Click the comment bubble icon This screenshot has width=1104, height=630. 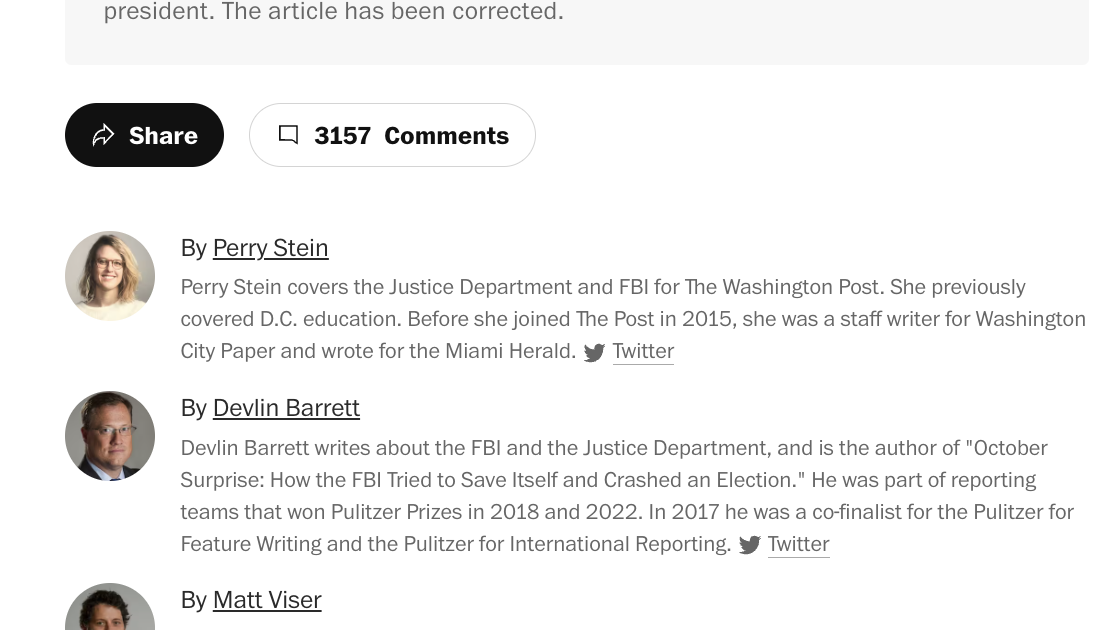[x=289, y=134]
